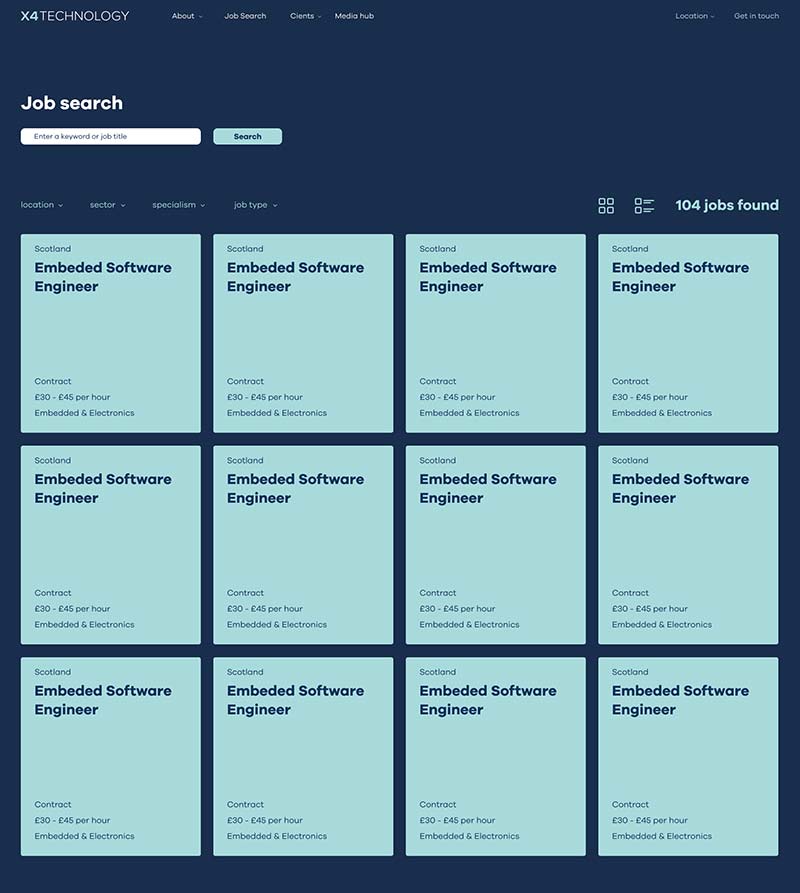
Task: Go to Job Search in navigation
Action: (245, 16)
